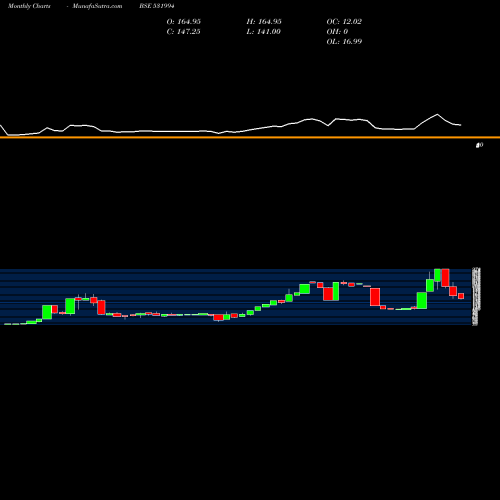
Task: Click the high value 'H: 164.95'
Action: 264,22
